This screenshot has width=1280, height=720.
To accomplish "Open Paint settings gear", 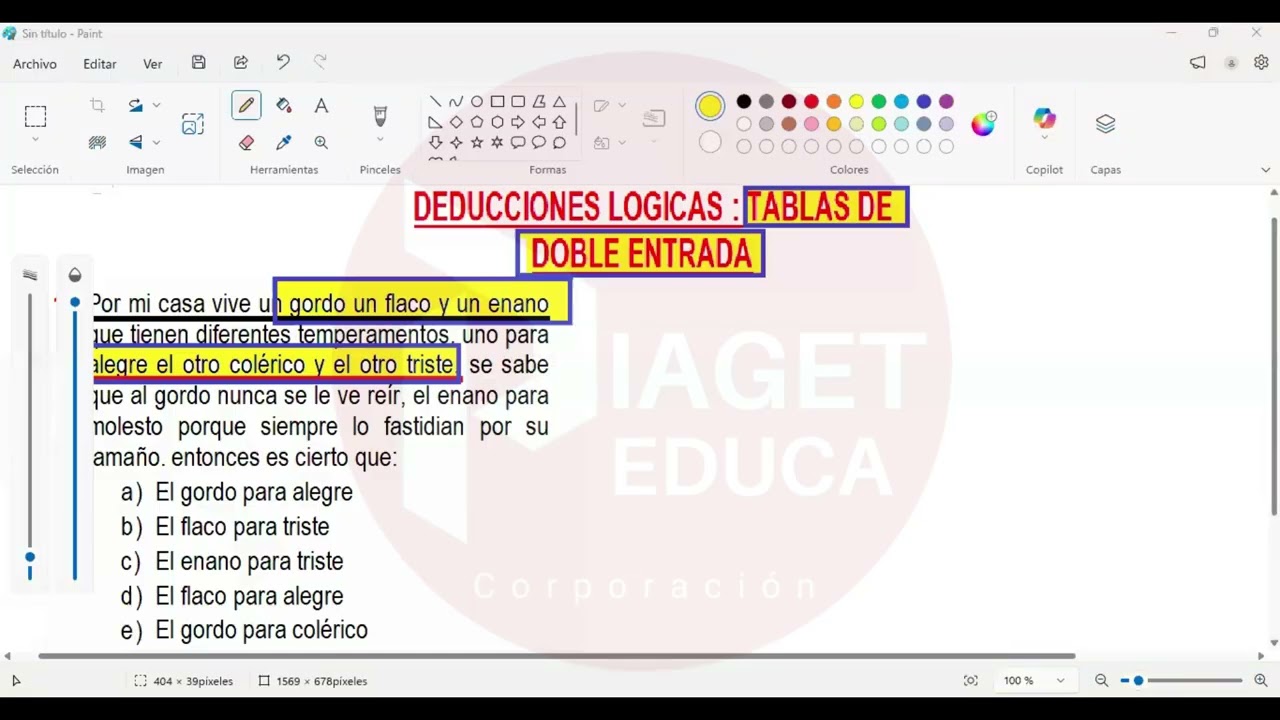I will pos(1261,62).
